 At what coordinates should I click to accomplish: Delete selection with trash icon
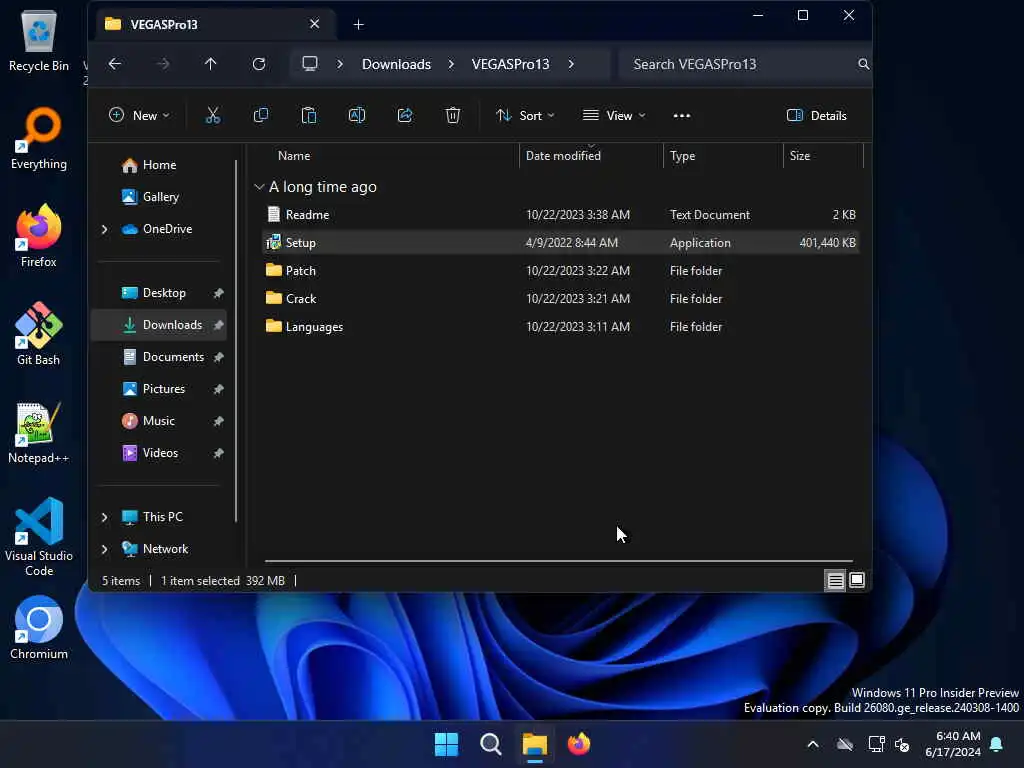click(x=453, y=116)
